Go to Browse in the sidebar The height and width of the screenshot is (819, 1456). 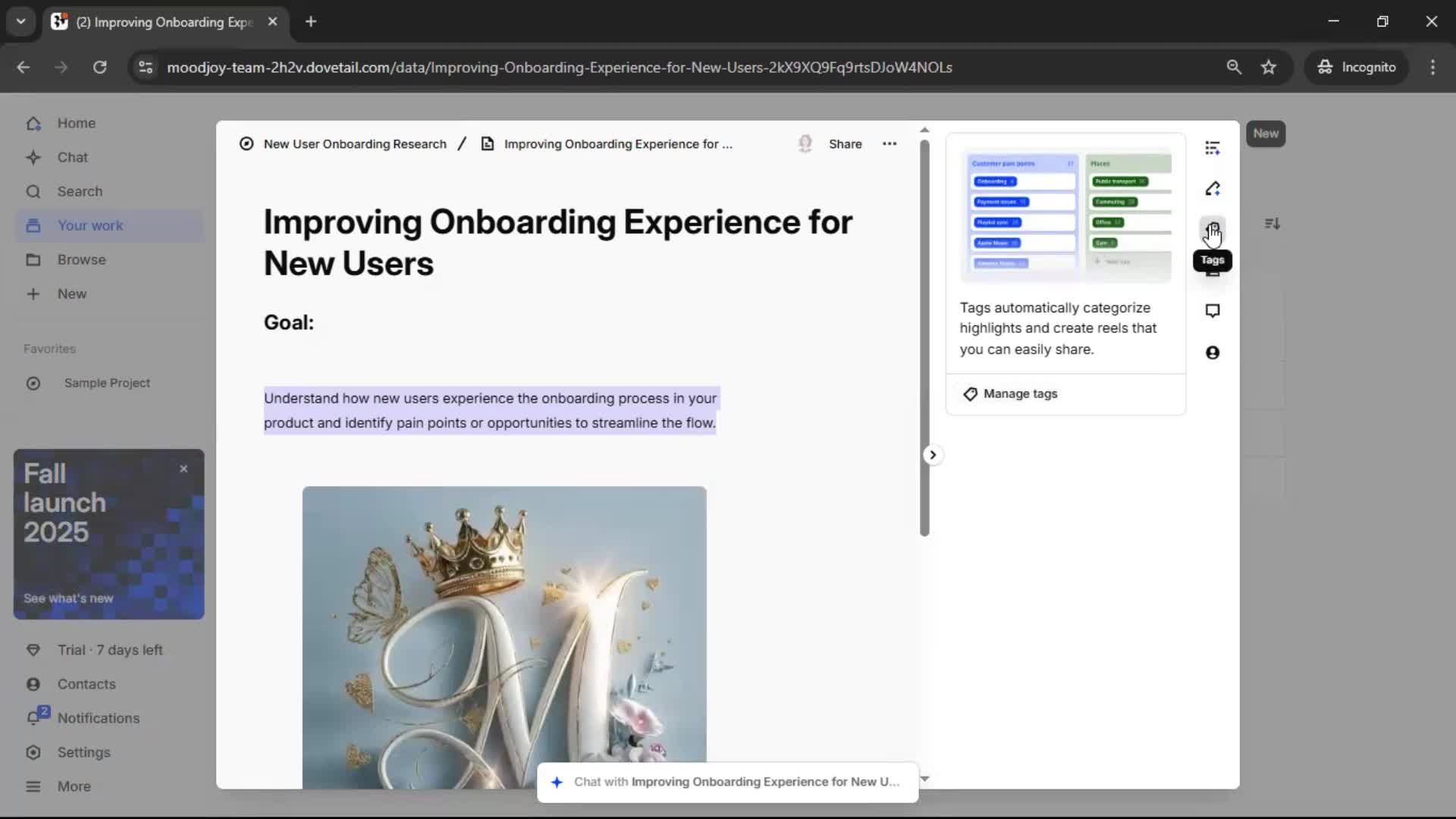pyautogui.click(x=81, y=260)
